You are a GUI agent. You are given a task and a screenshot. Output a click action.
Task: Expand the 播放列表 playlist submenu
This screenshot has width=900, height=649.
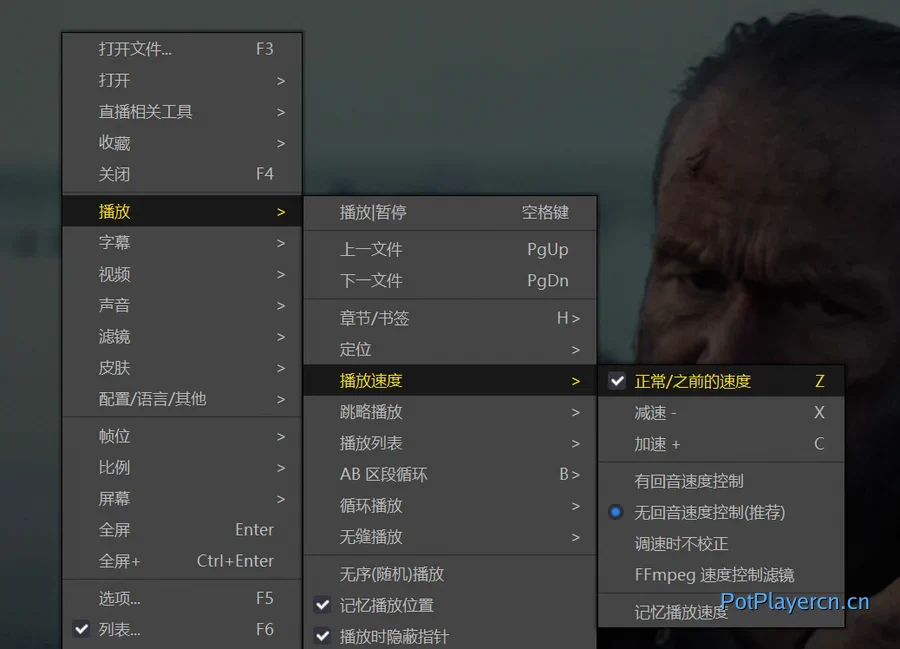coord(377,443)
